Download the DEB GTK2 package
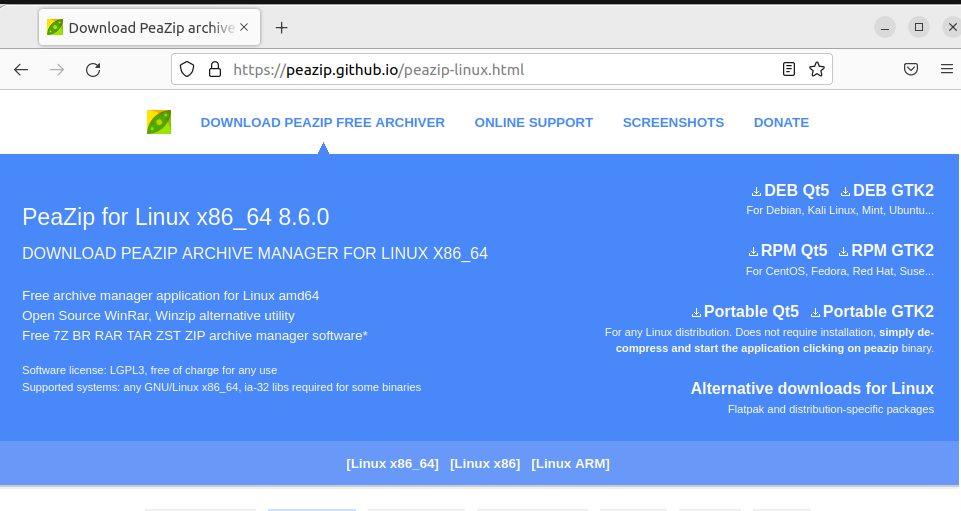Screen dimensions: 961x511 tap(887, 191)
